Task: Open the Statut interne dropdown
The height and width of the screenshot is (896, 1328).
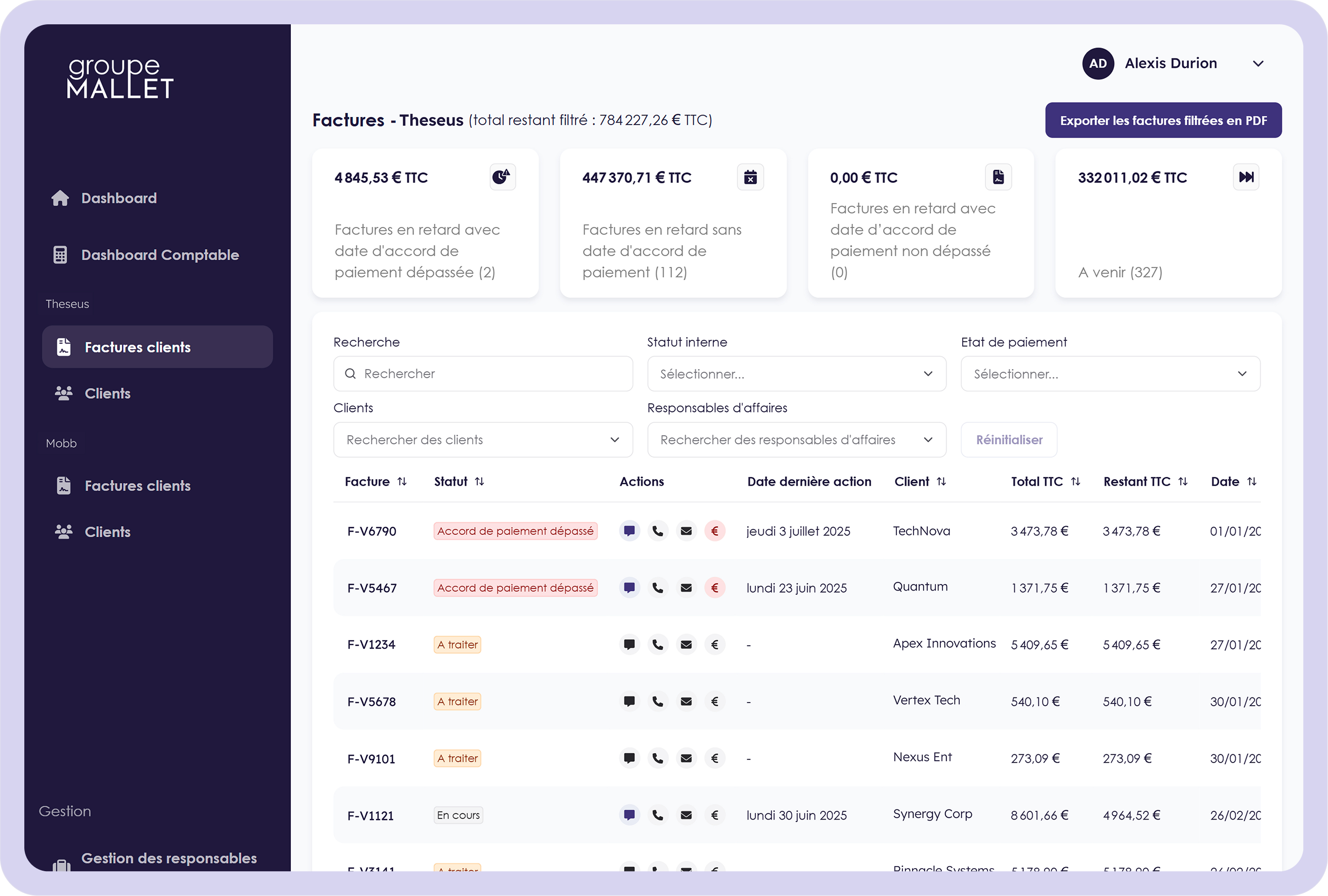Action: 796,374
